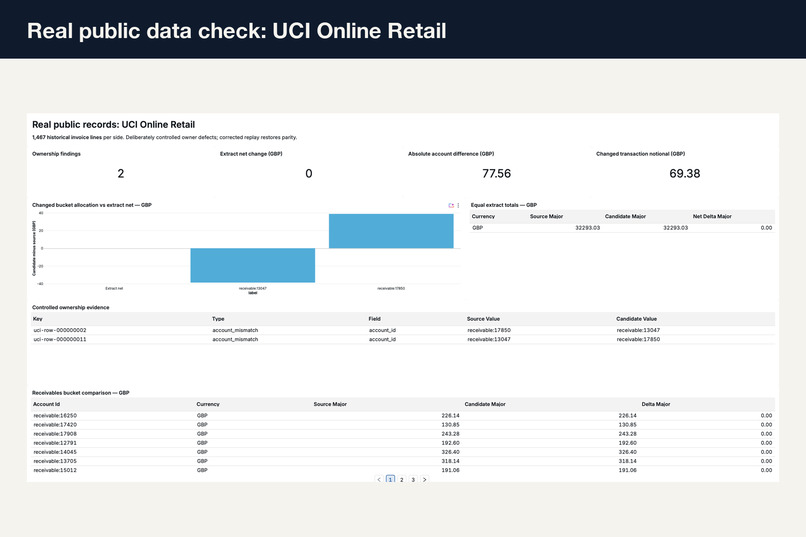Click the Source Value column header
Screen dimensions: 806x537
click(483, 319)
